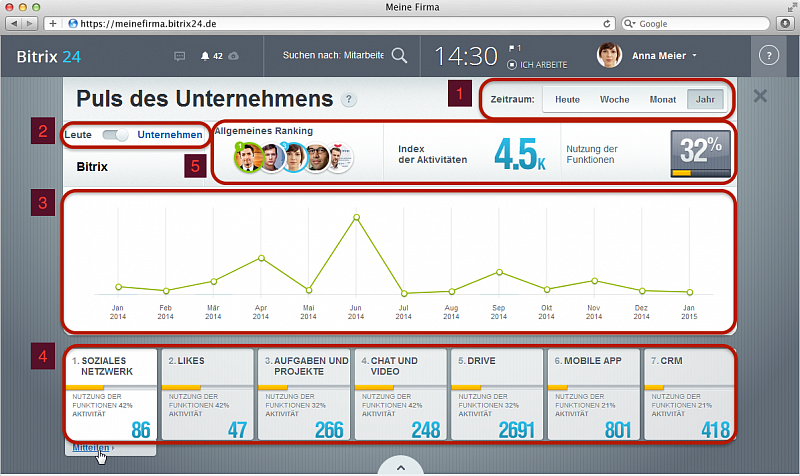Viewport: 800px width, 476px height.
Task: Click the Suchen nach Mitarbeiter search field
Action: coord(333,55)
